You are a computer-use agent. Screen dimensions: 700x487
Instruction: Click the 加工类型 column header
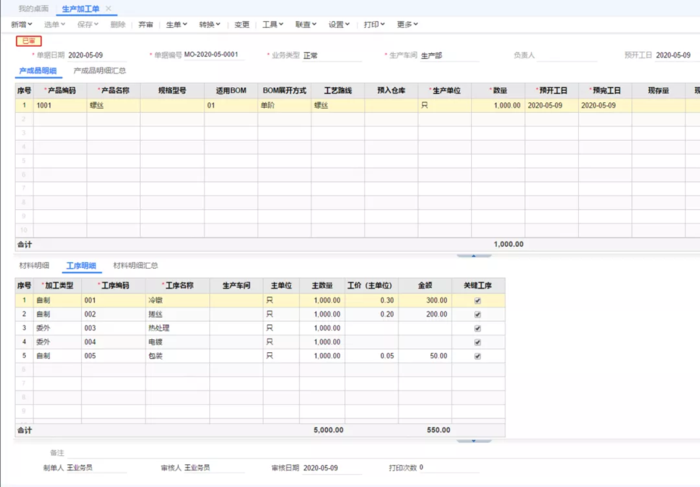58,285
